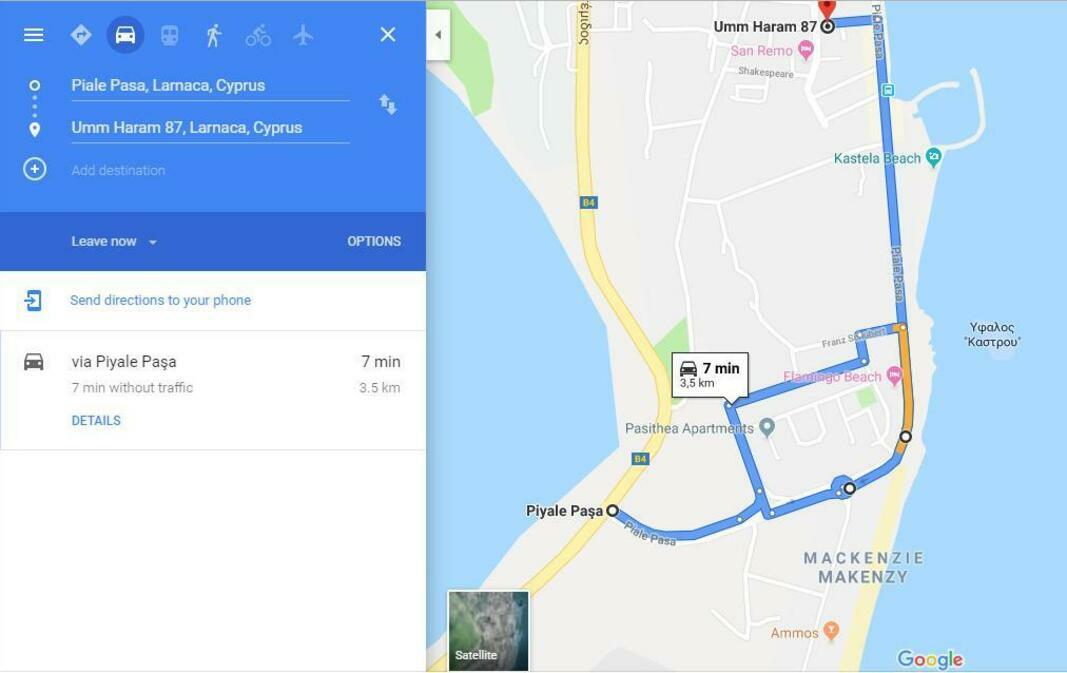
Task: Switch to cycling mode icon
Action: (258, 35)
